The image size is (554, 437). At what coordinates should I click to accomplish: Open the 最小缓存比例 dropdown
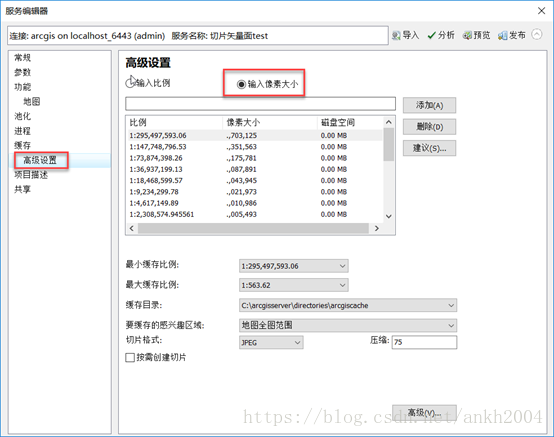(294, 266)
